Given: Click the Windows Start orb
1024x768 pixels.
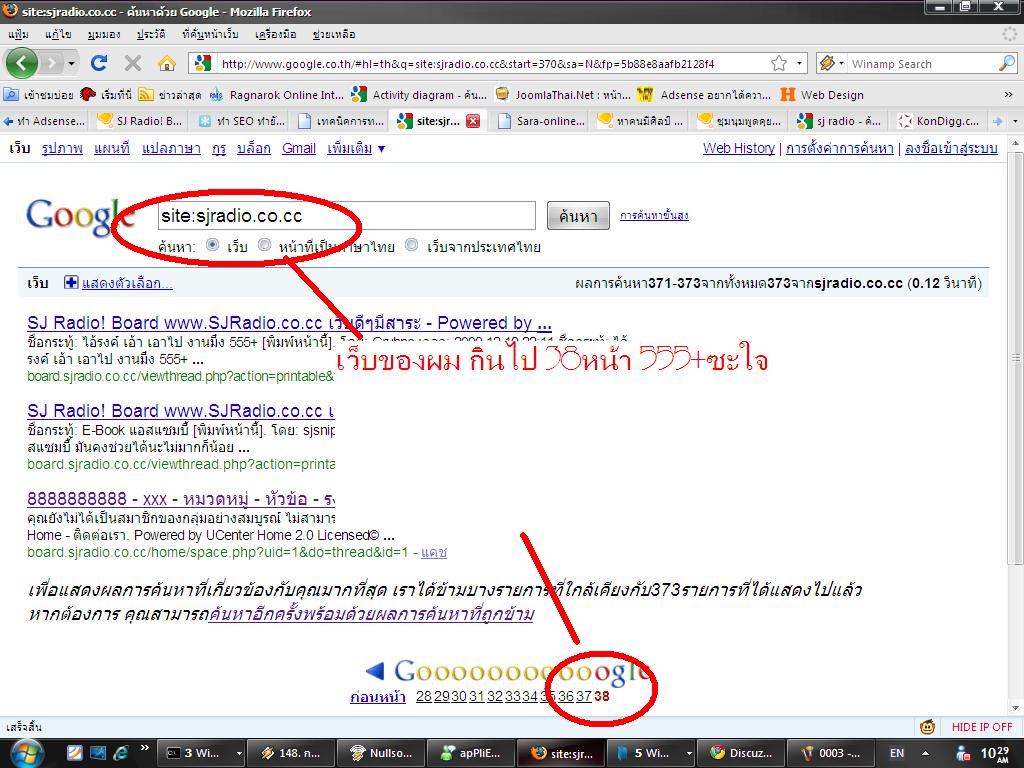Looking at the screenshot, I should click(26, 752).
